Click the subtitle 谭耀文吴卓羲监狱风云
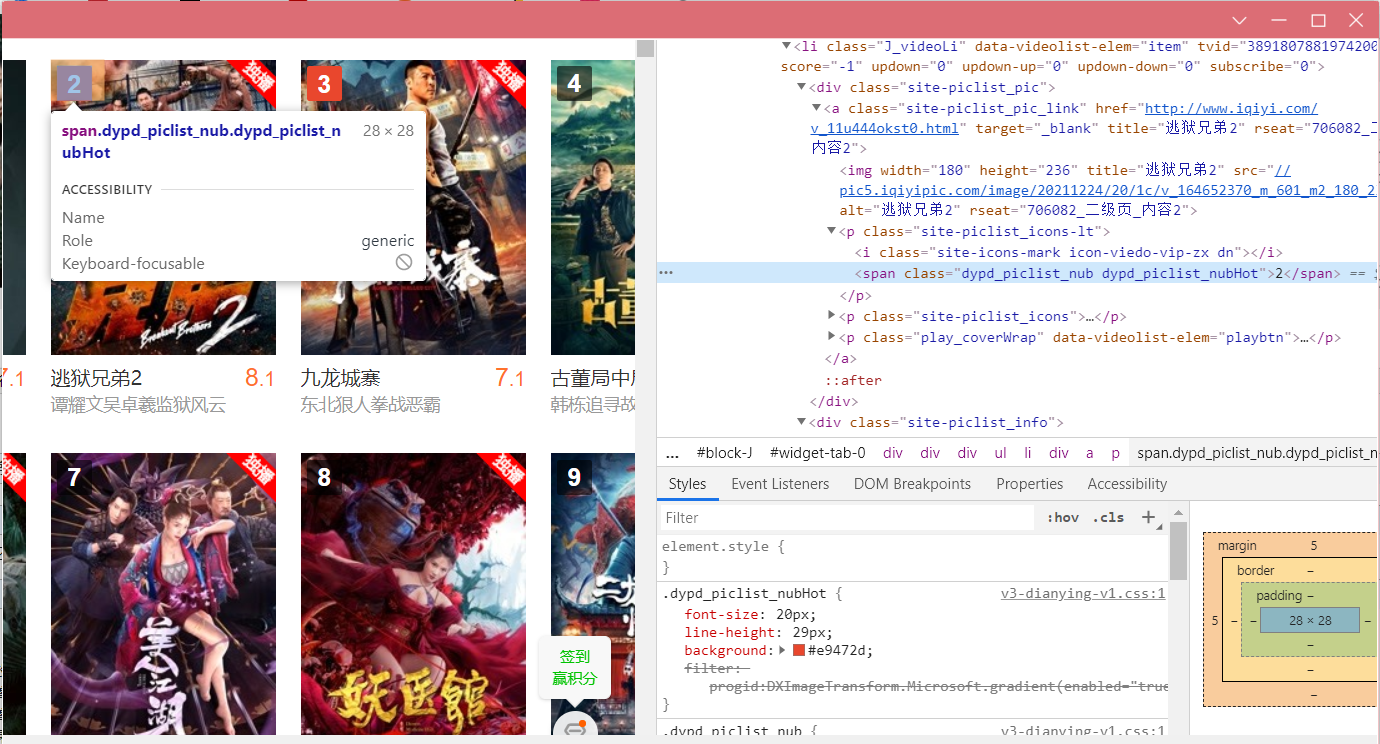The width and height of the screenshot is (1380, 744). coord(139,405)
